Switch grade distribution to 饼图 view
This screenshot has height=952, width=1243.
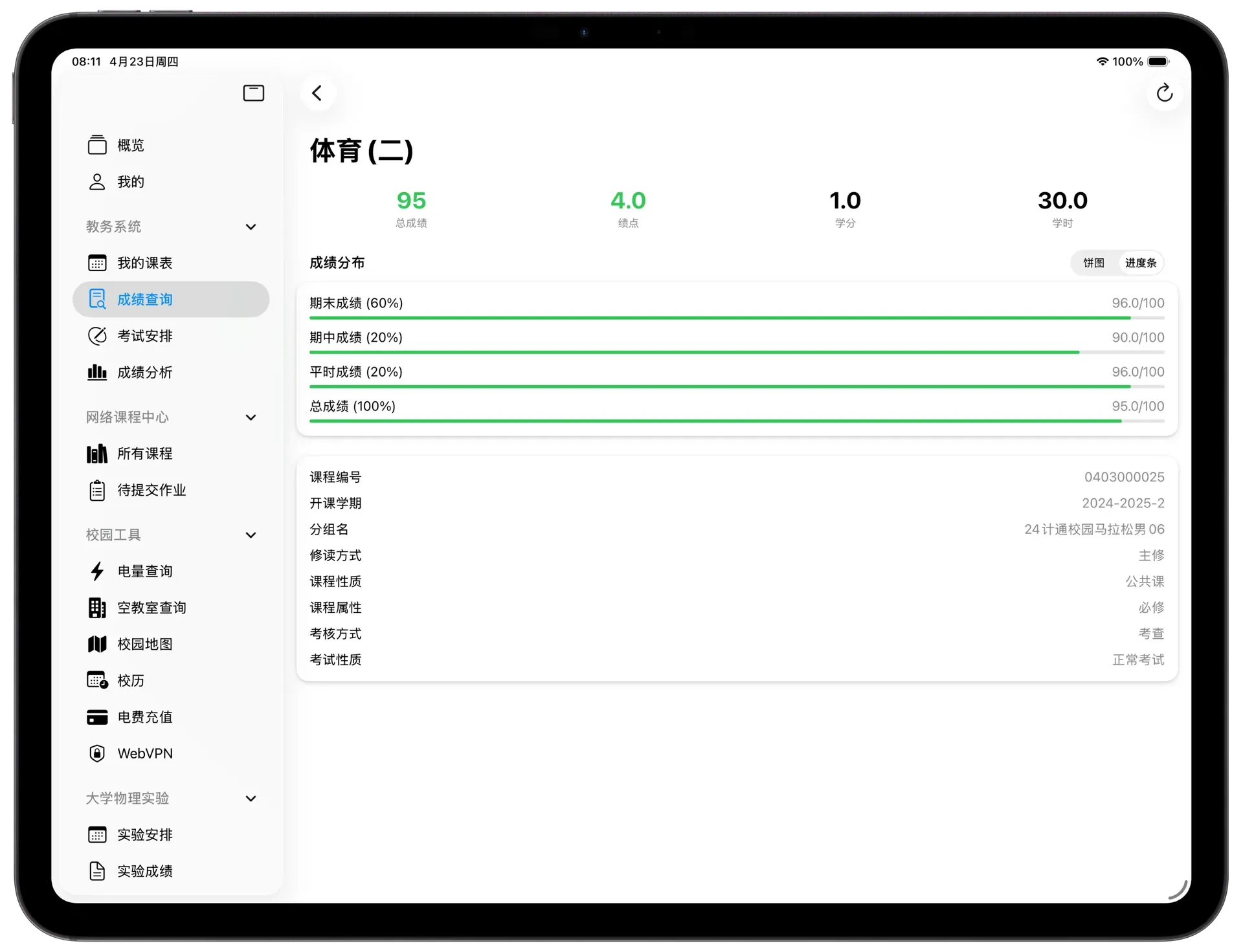click(x=1094, y=263)
